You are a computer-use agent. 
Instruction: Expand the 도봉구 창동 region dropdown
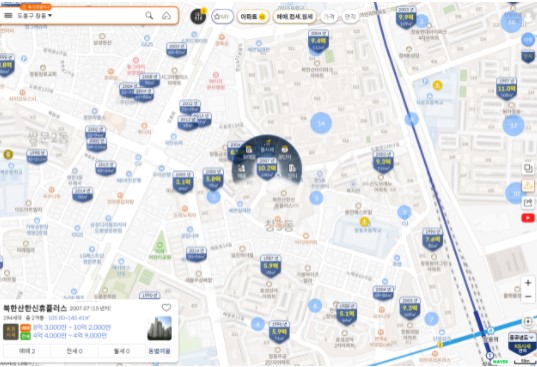[x=35, y=15]
